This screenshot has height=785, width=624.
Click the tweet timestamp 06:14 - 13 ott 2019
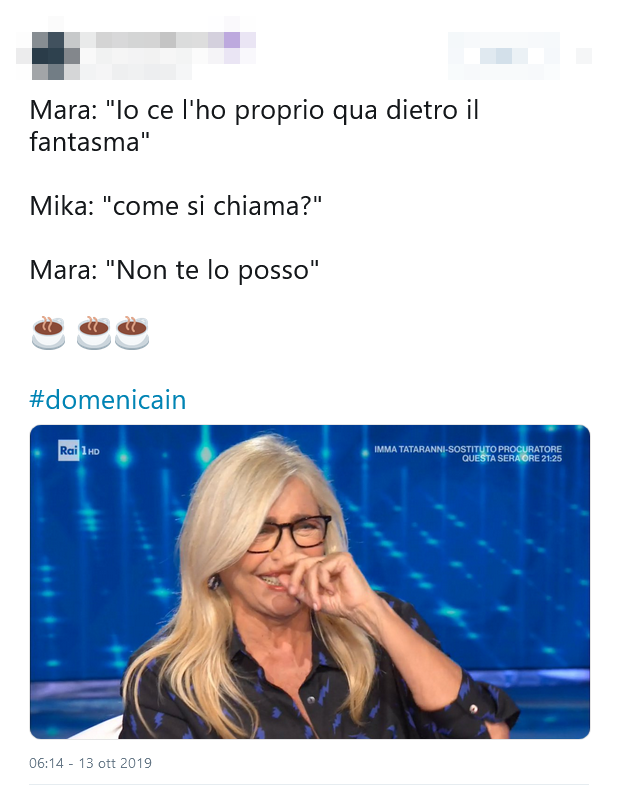pos(91,763)
